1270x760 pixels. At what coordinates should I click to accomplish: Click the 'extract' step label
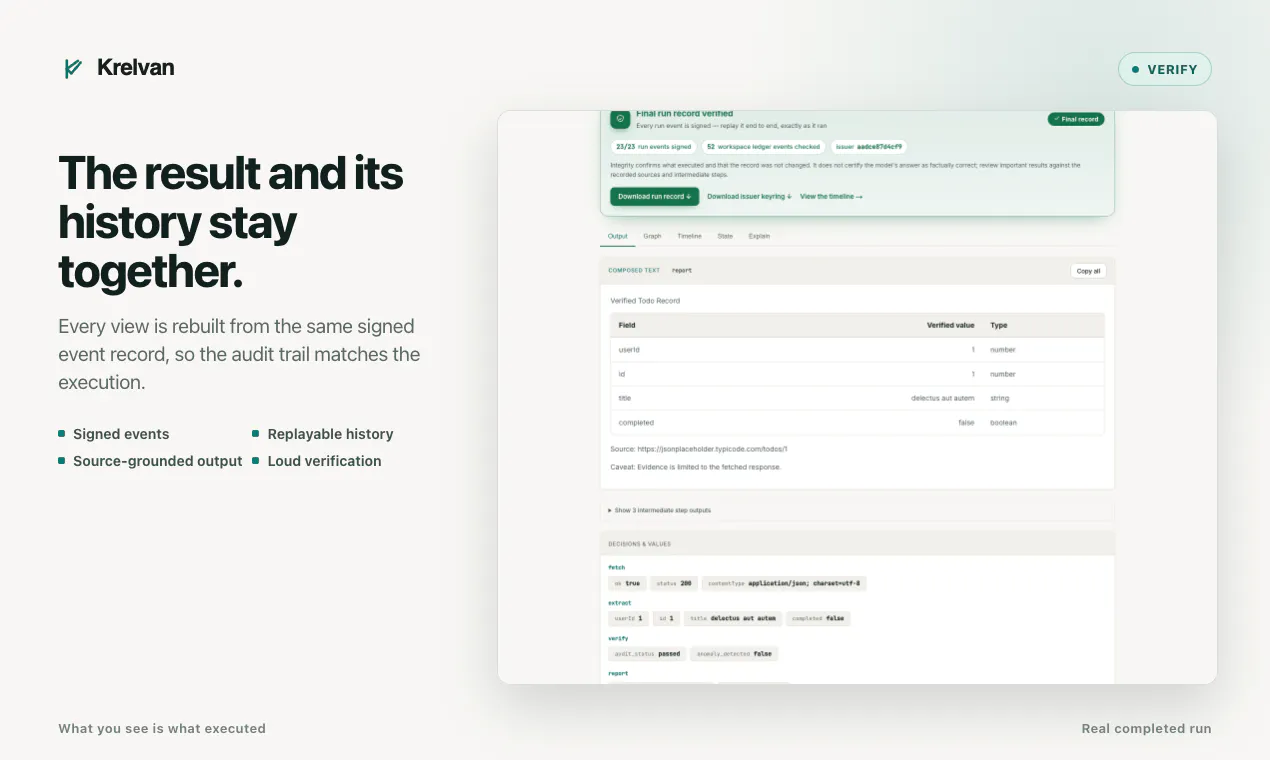pos(619,603)
